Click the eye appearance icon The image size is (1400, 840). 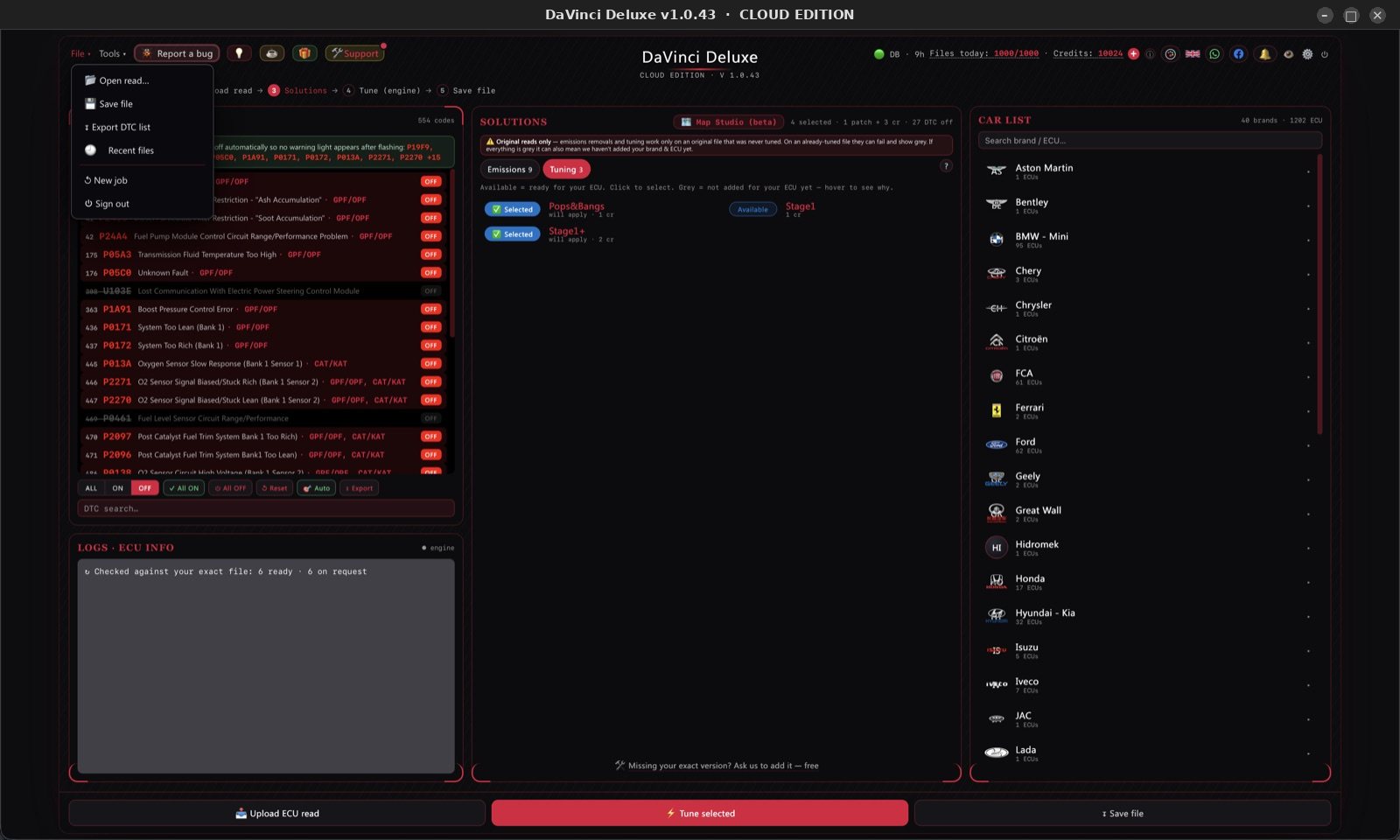point(1288,54)
